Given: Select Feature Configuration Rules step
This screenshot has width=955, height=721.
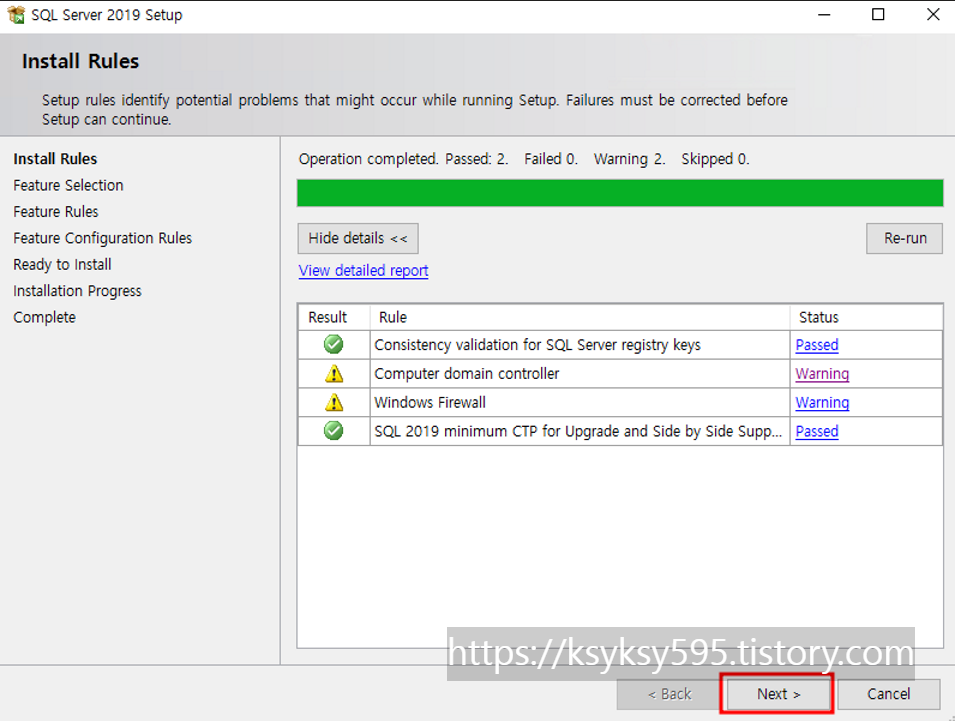Looking at the screenshot, I should (102, 238).
